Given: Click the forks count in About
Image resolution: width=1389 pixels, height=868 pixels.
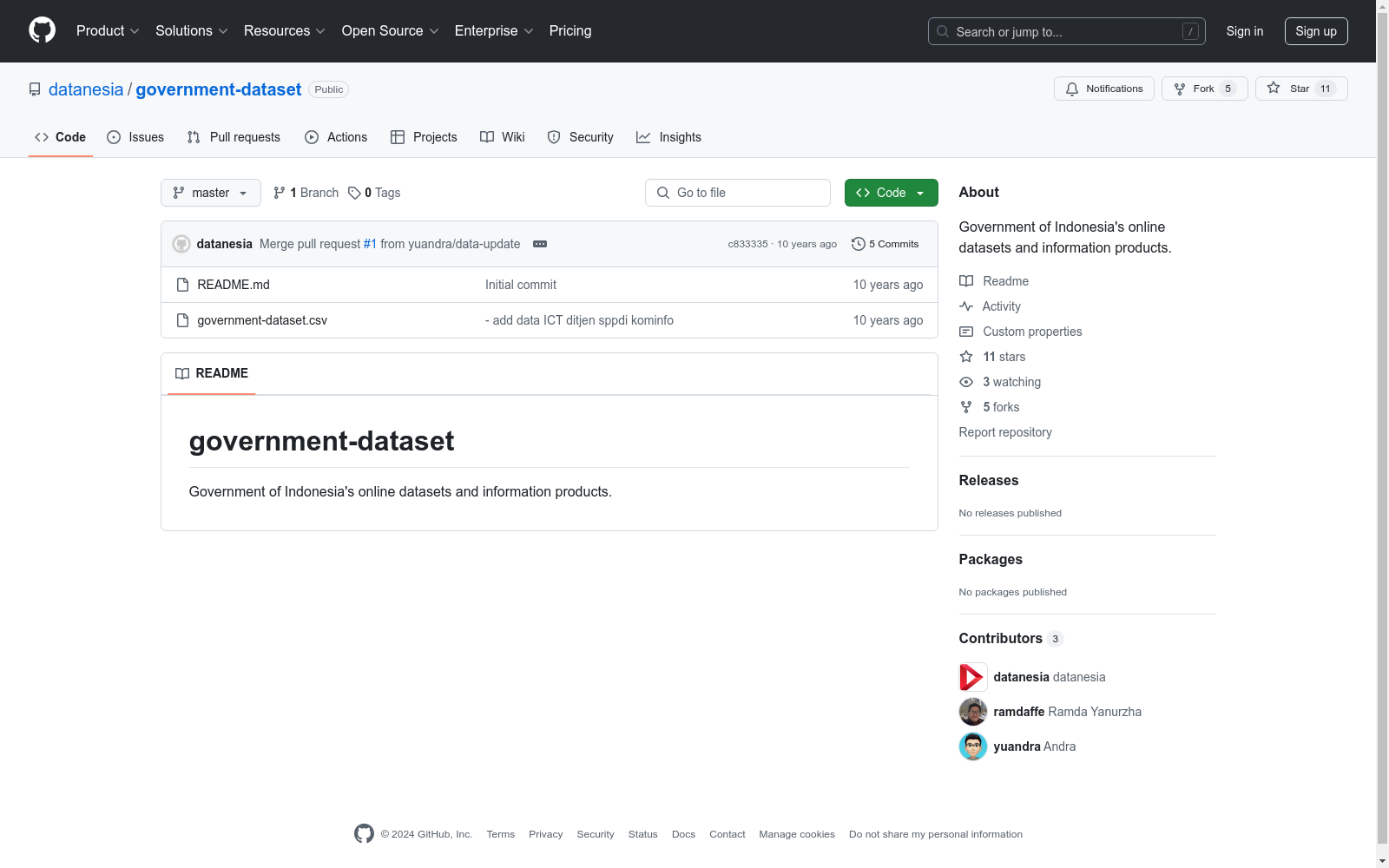Looking at the screenshot, I should (1001, 407).
